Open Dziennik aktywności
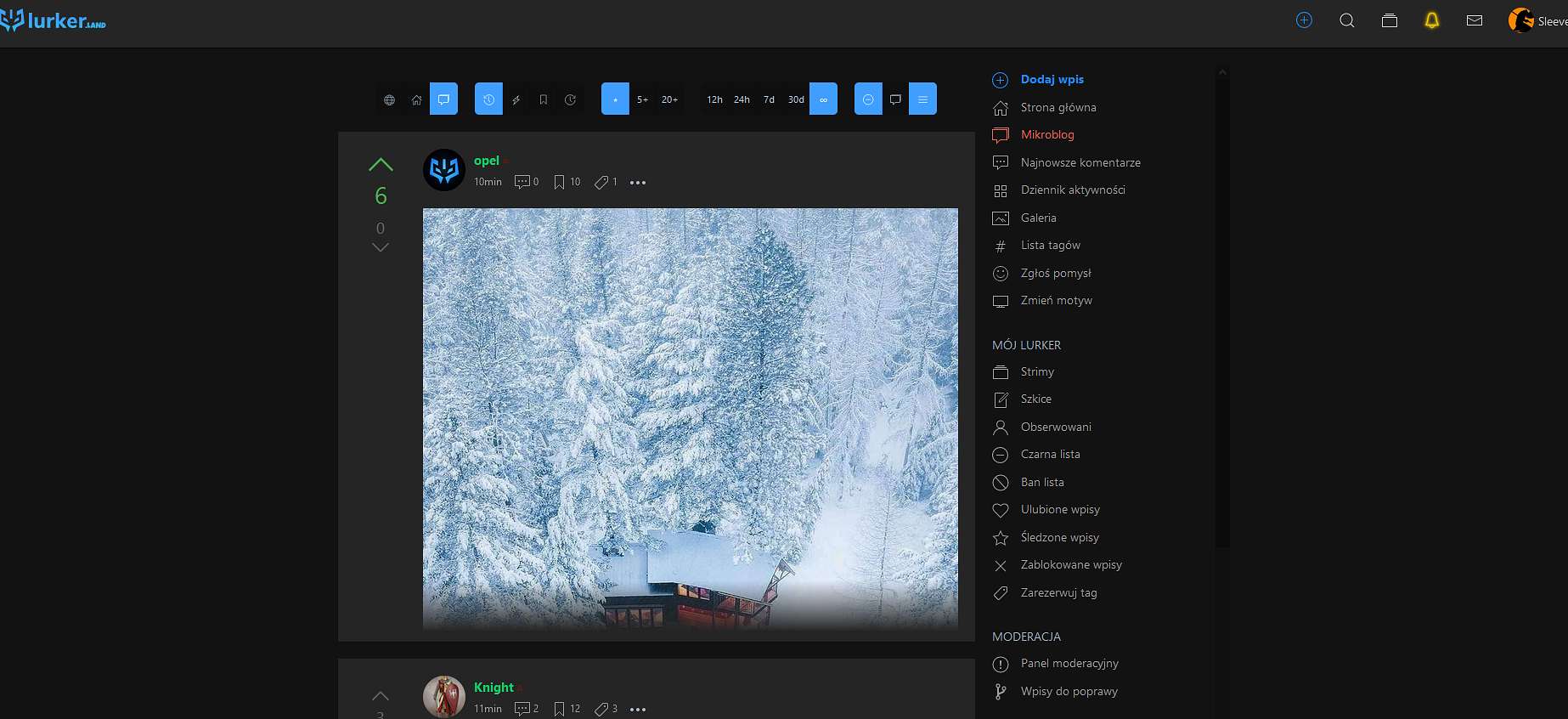 point(1073,190)
